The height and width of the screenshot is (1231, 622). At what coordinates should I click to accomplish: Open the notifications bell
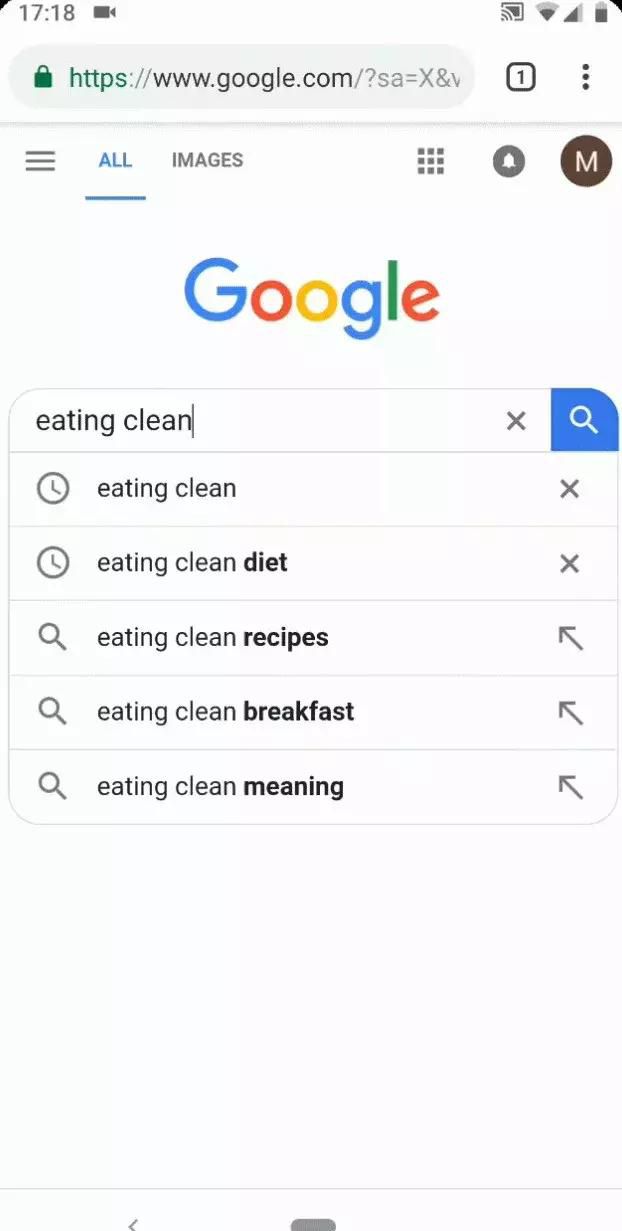[509, 161]
